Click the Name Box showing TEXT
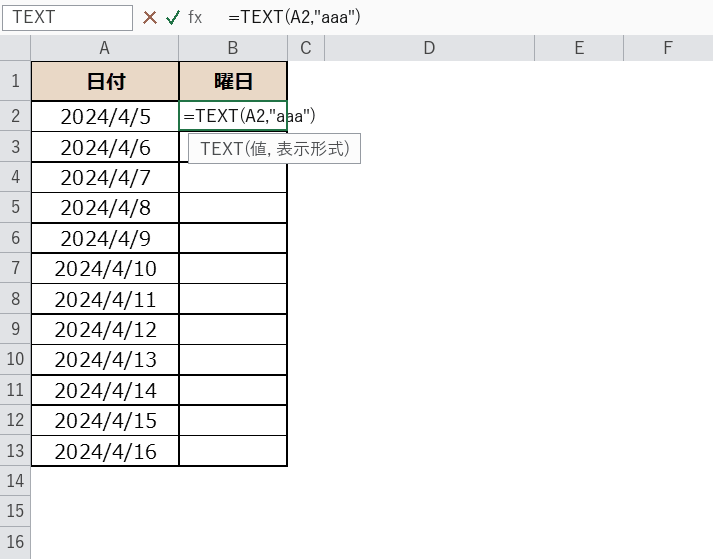The width and height of the screenshot is (713, 559). (x=67, y=18)
